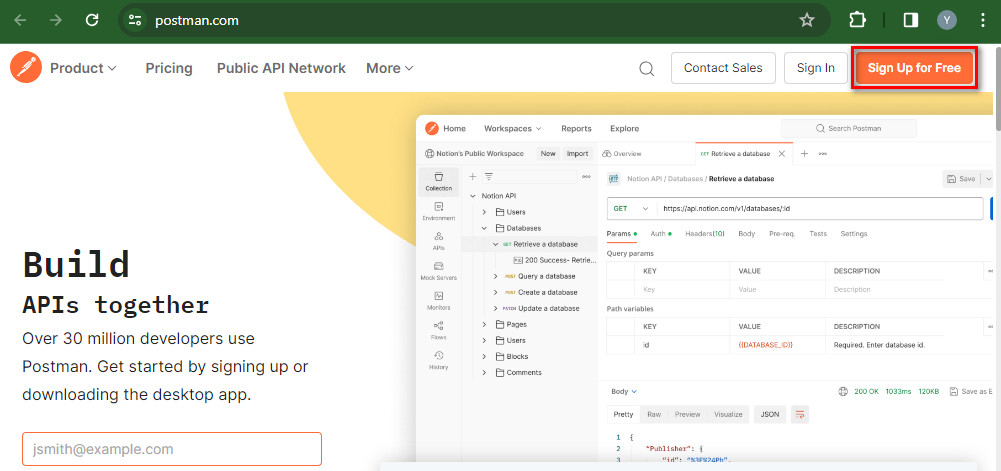Switch to the Auth tab
This screenshot has width=1001, height=471.
point(660,234)
